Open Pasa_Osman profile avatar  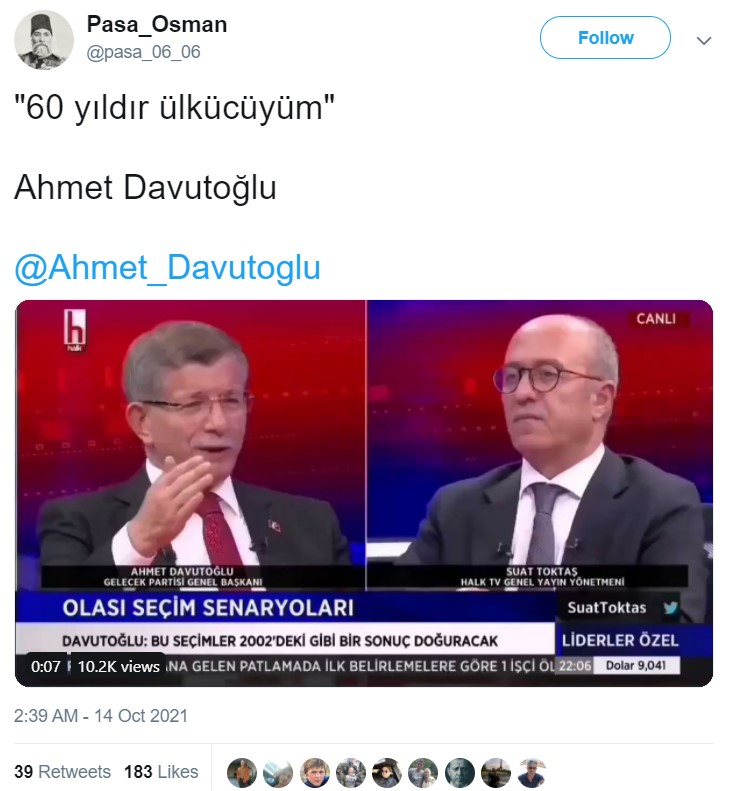(x=44, y=39)
